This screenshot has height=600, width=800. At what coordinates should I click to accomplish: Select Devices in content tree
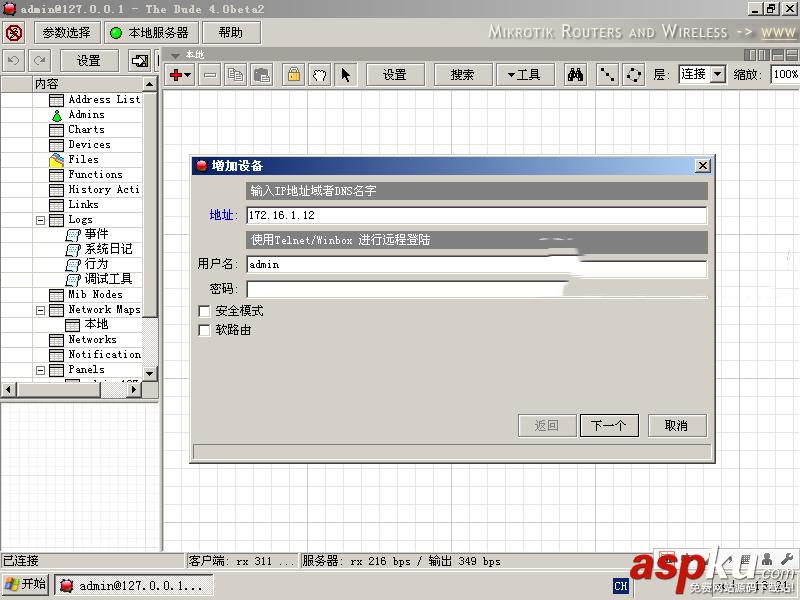point(89,145)
